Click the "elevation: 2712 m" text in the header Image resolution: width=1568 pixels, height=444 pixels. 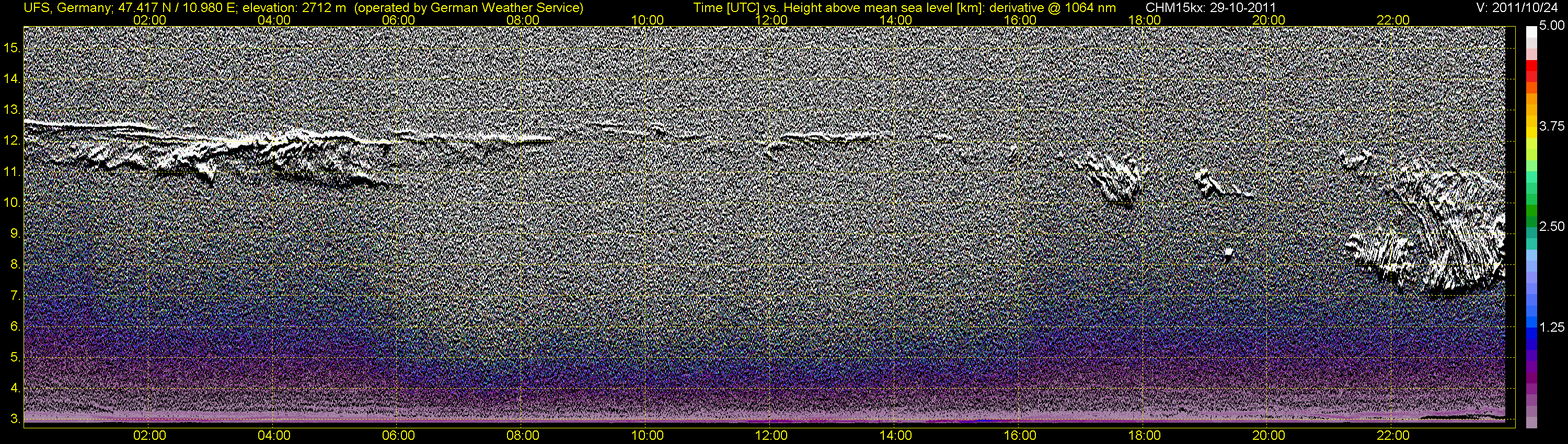coord(294,8)
